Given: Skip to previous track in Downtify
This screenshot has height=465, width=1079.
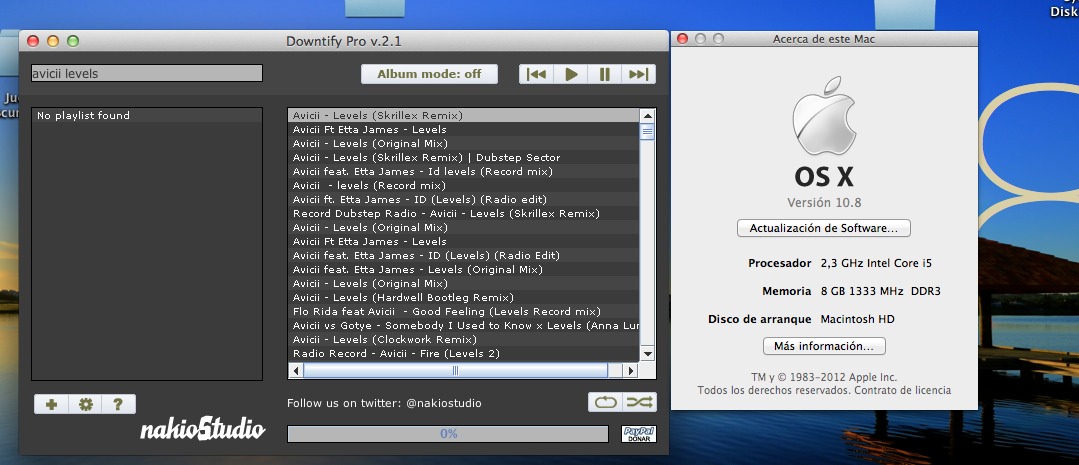Looking at the screenshot, I should (x=536, y=74).
